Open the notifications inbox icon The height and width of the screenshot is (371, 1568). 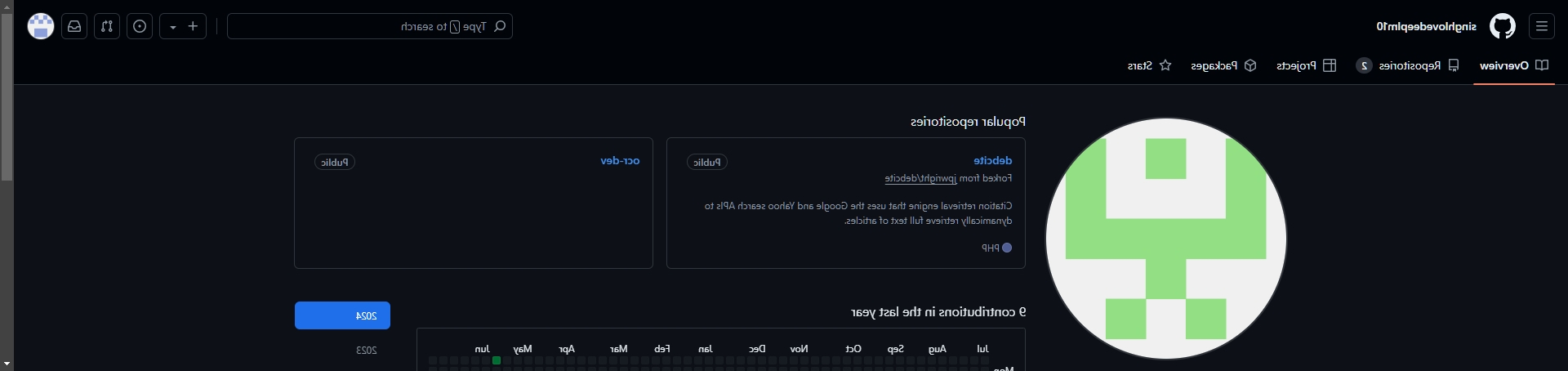click(74, 26)
